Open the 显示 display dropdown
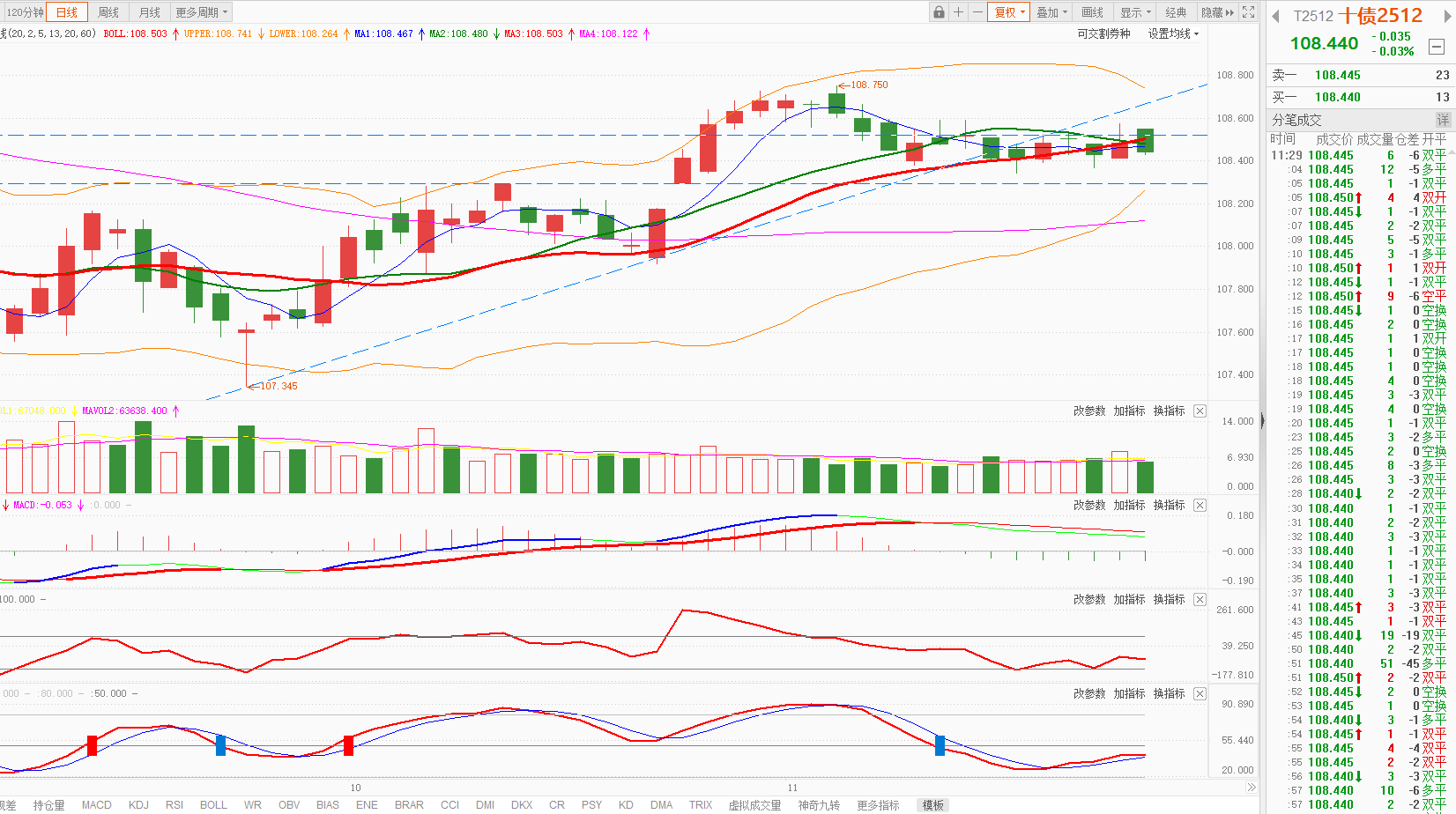 click(1135, 12)
